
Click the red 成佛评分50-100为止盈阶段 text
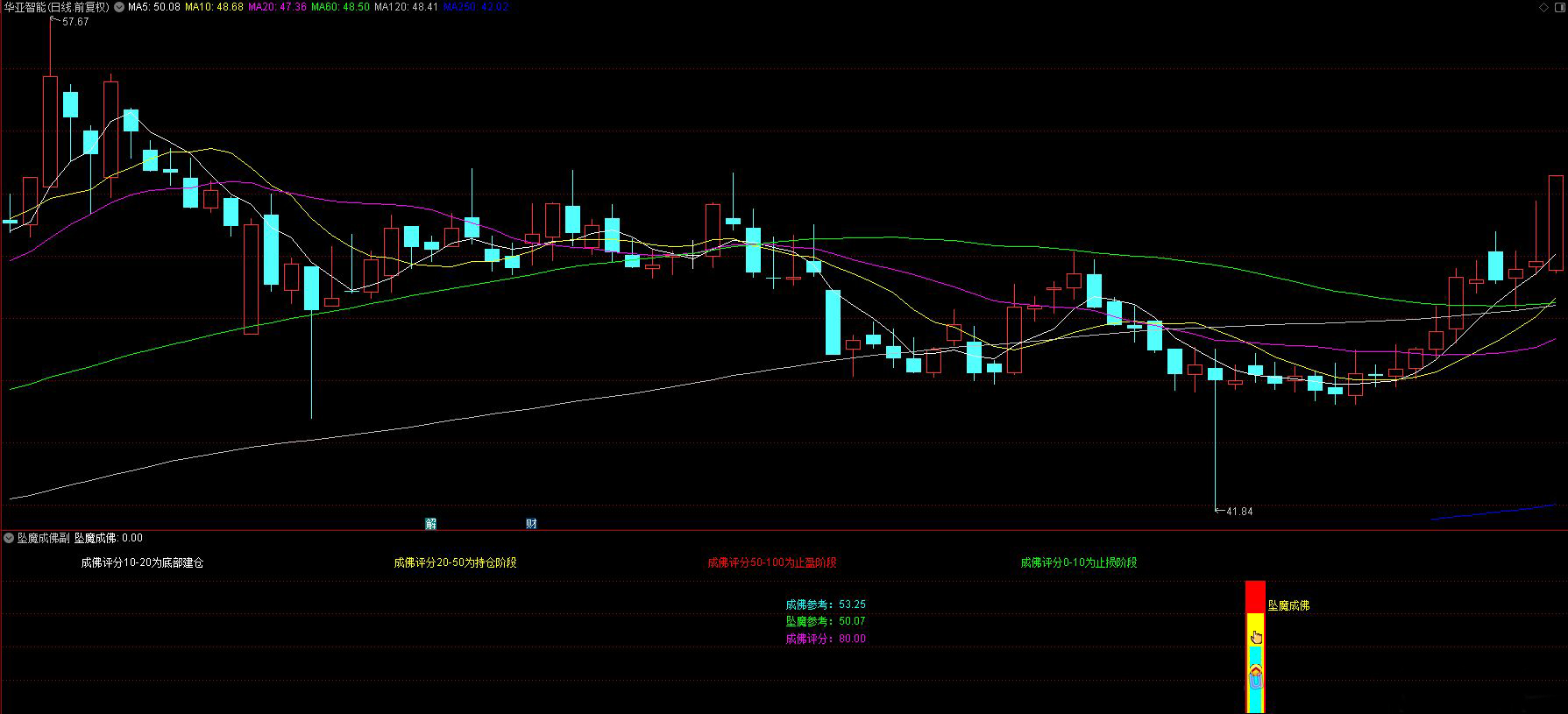pyautogui.click(x=772, y=562)
